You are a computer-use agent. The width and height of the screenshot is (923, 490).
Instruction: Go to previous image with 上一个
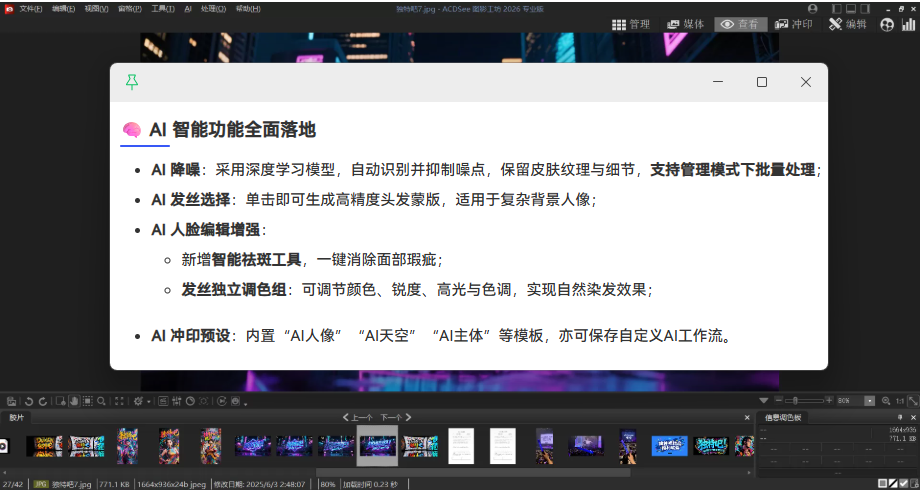point(357,417)
